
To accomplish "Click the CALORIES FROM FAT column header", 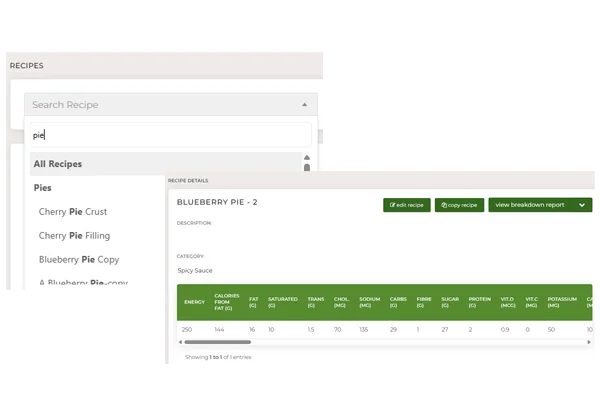I will click(227, 302).
